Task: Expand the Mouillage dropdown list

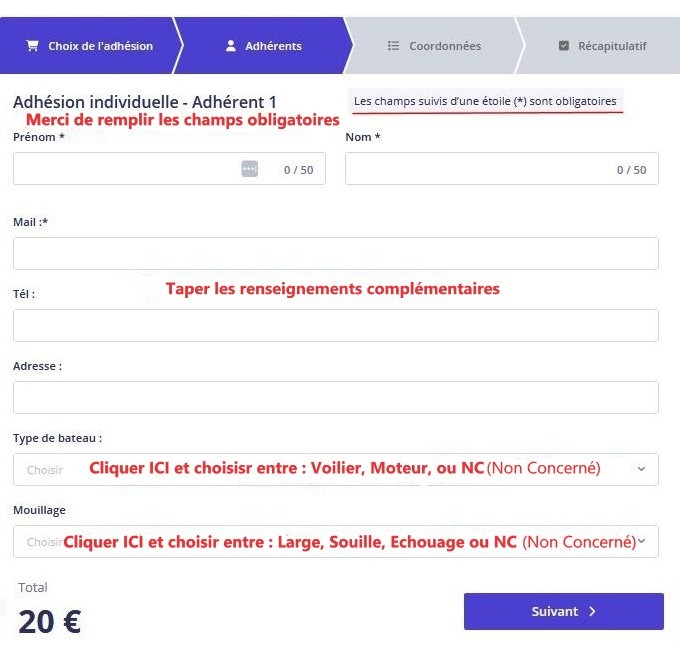Action: tap(335, 542)
